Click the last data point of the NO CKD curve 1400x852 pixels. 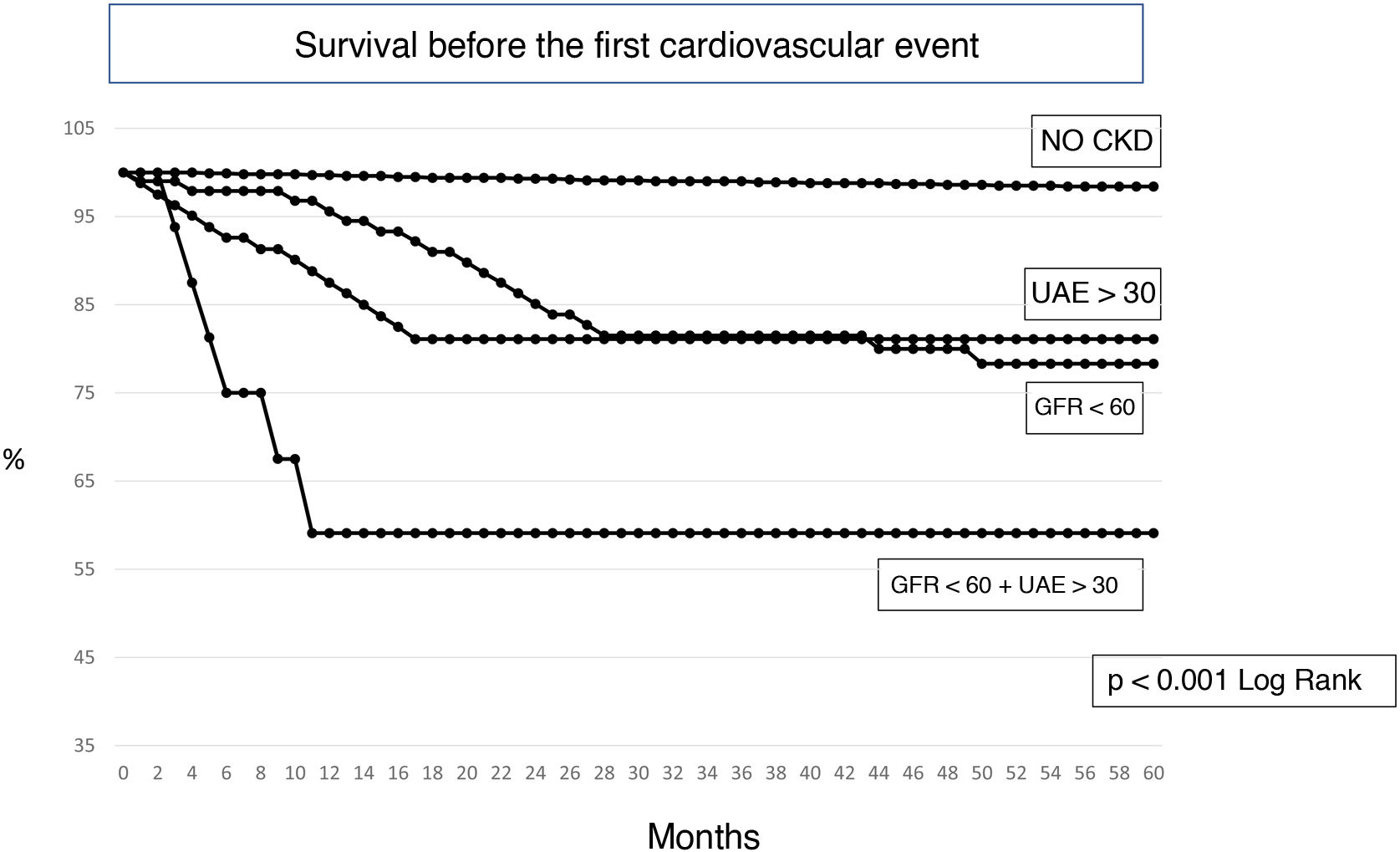[x=1153, y=186]
